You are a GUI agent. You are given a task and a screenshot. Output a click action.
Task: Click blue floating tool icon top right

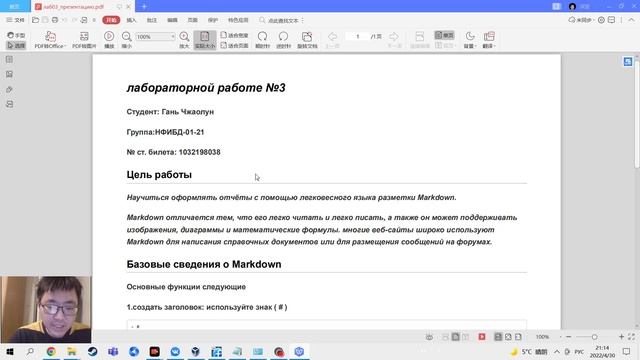(628, 61)
